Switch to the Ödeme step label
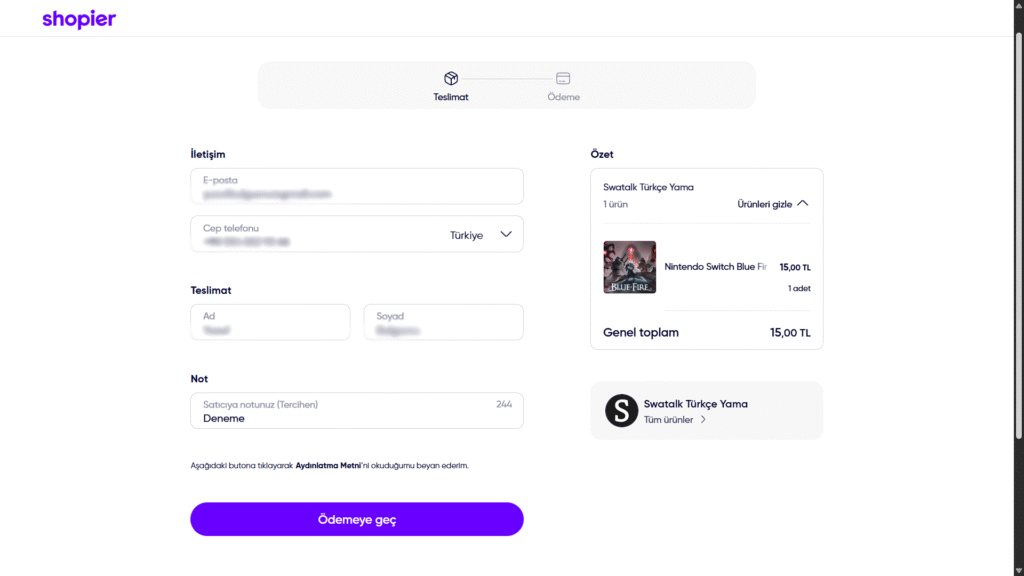The width and height of the screenshot is (1024, 576). pyautogui.click(x=563, y=97)
